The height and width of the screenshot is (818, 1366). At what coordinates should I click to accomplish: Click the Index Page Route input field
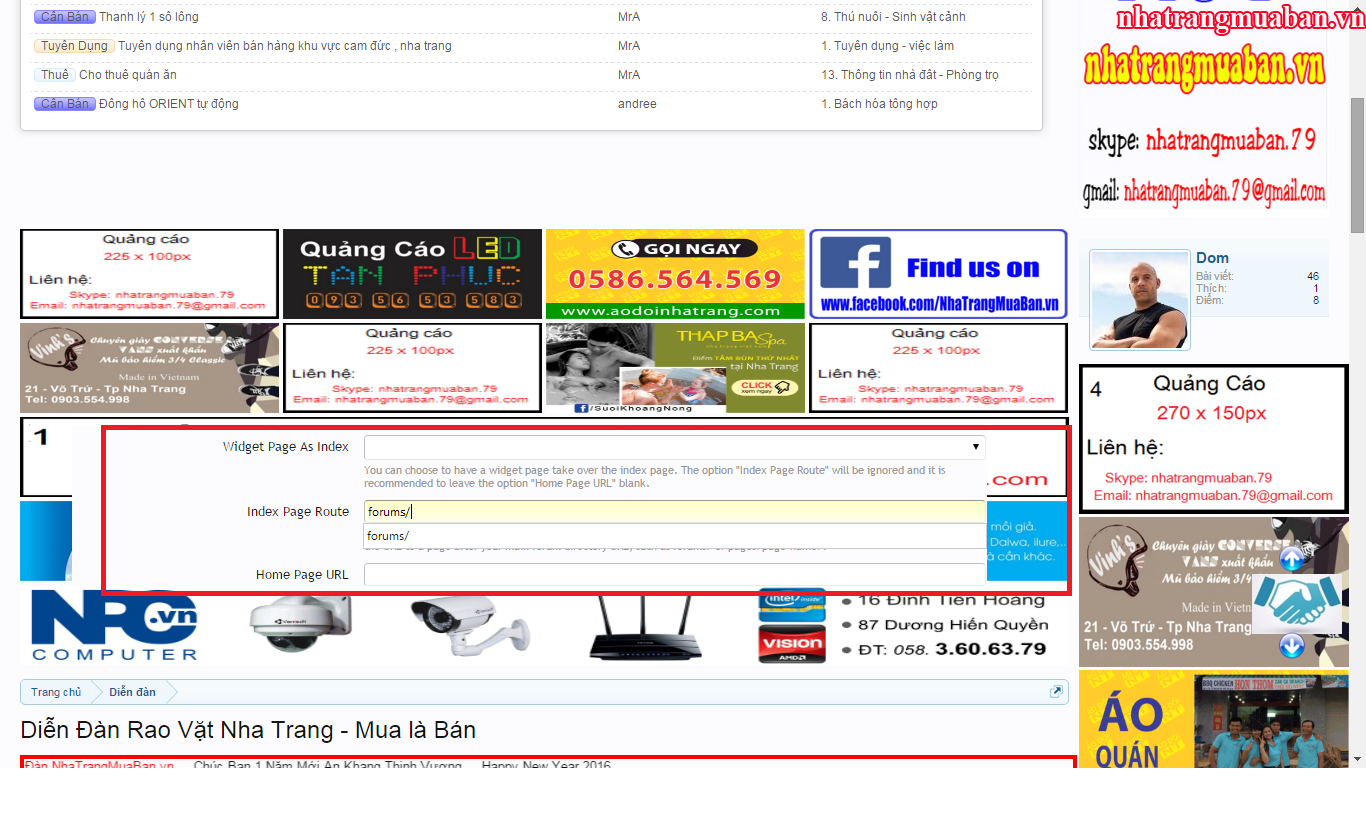(x=674, y=512)
